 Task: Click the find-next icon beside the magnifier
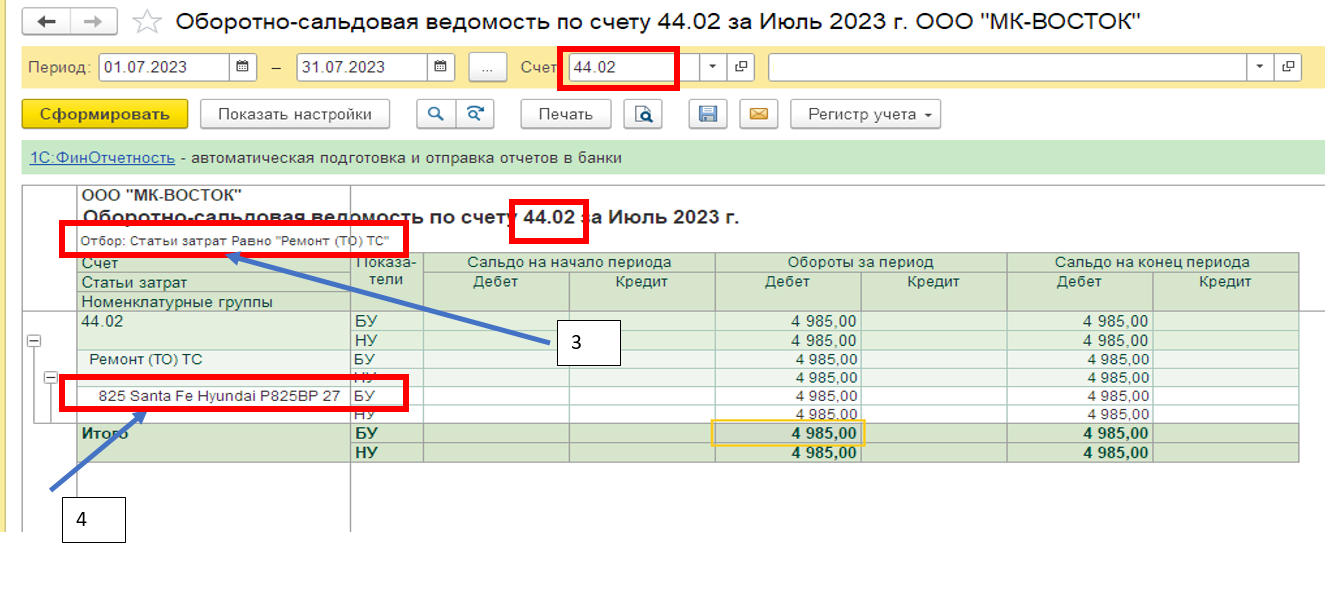pos(475,114)
